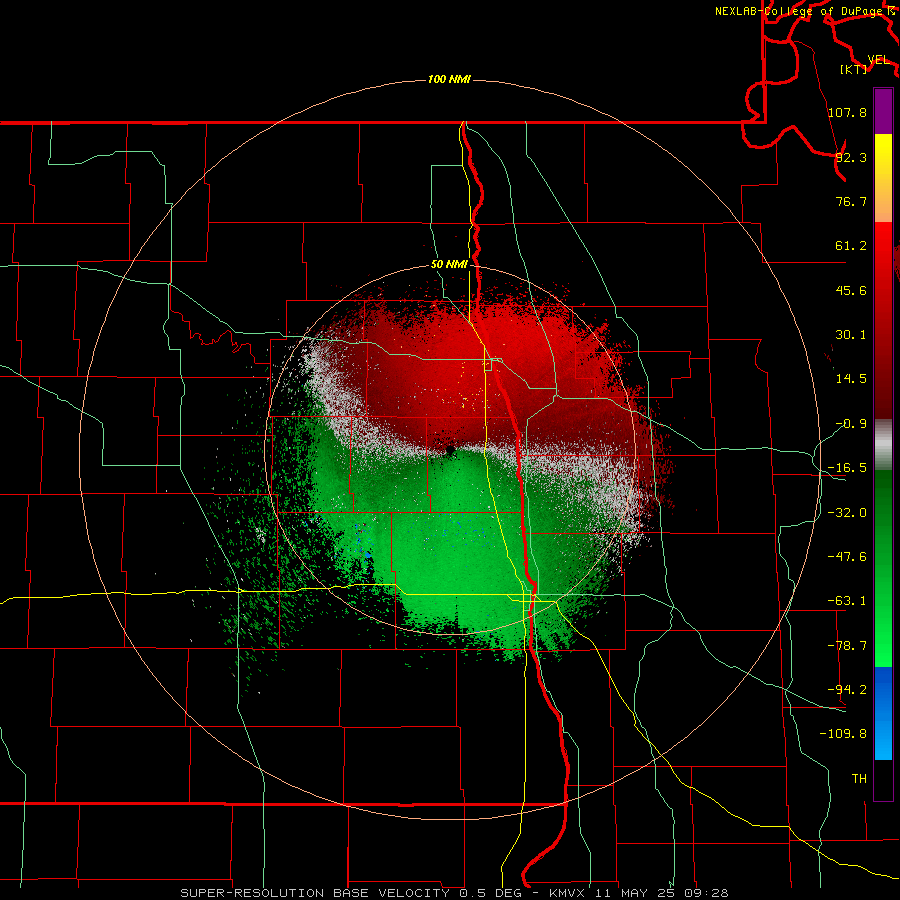Click the 76.7 scale value

(x=851, y=201)
